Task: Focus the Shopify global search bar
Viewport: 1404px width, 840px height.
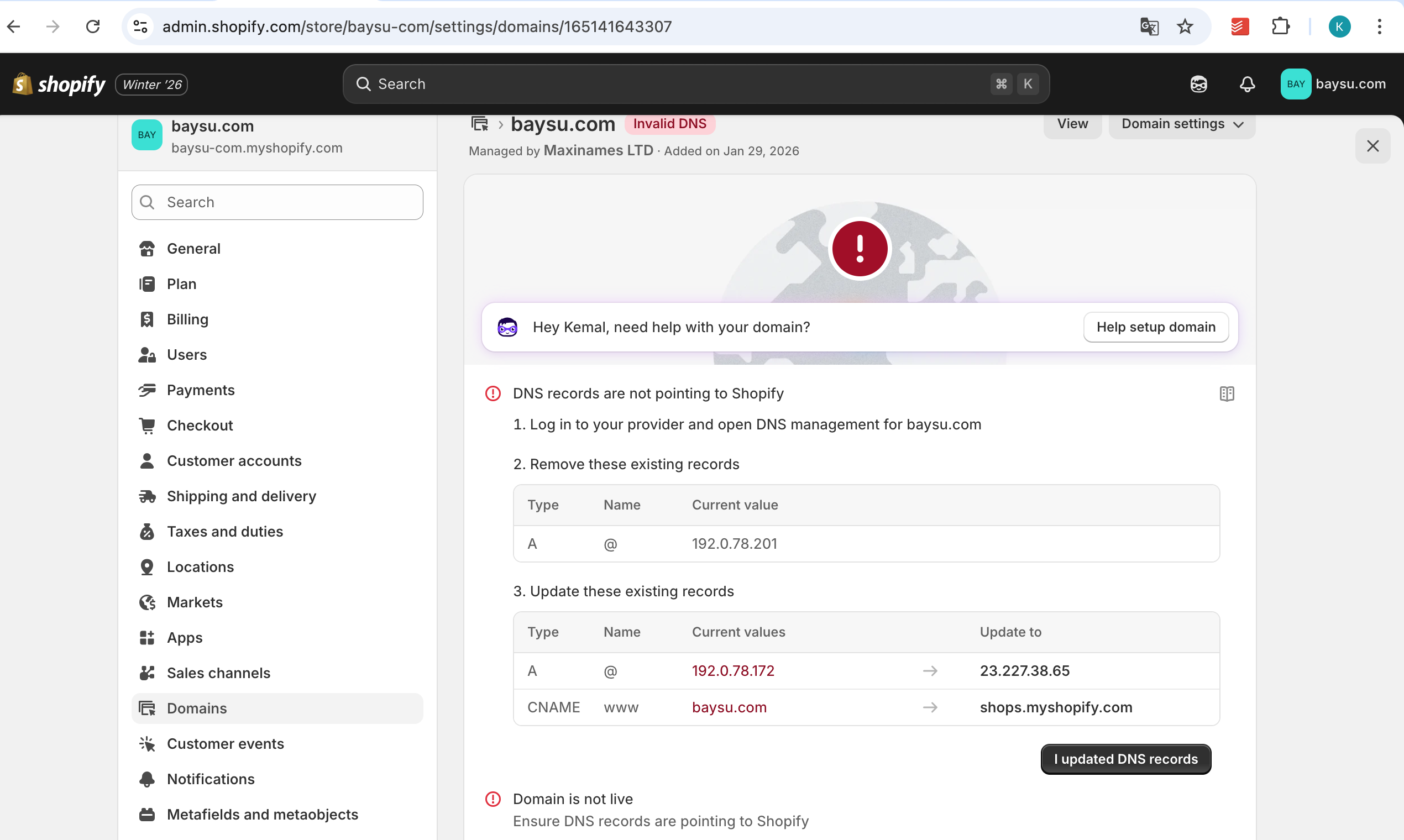Action: coord(696,85)
